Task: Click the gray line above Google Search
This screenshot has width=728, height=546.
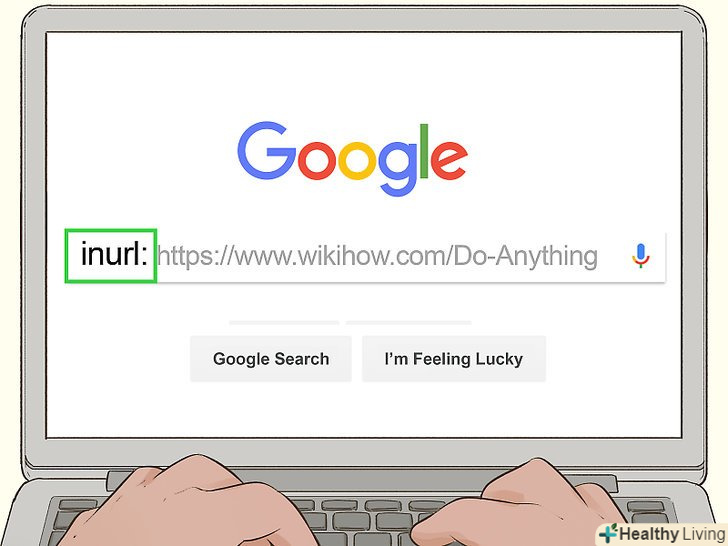Action: (284, 322)
